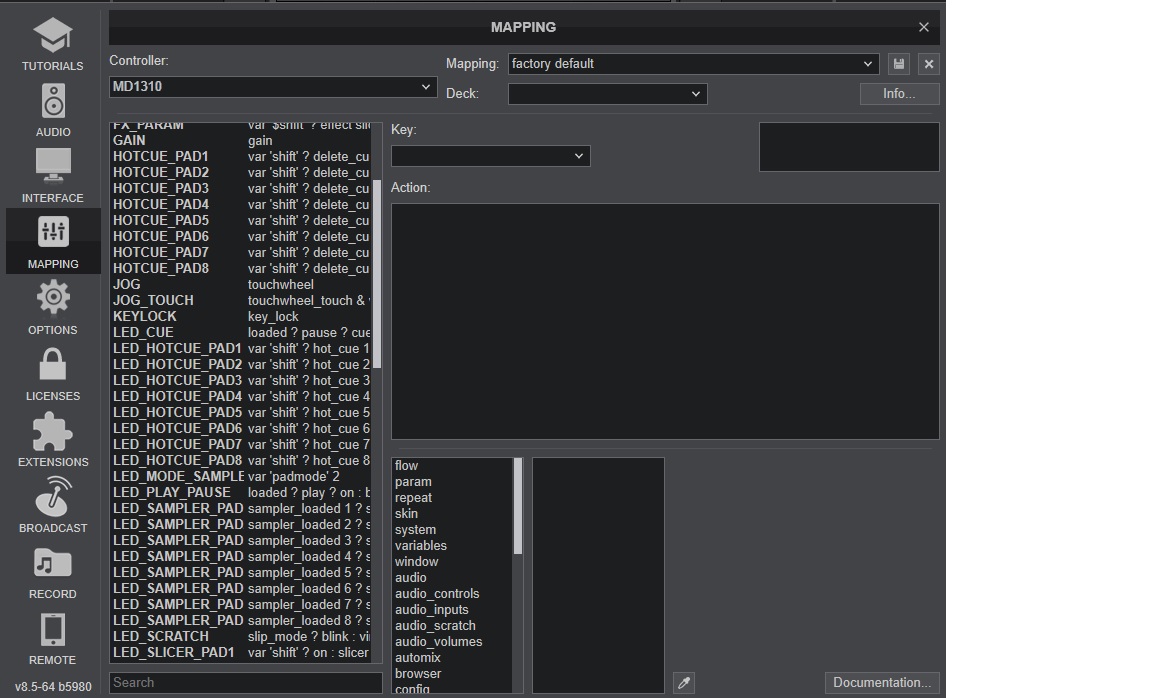1152x698 pixels.
Task: Select the audio action category
Action: (x=453, y=578)
